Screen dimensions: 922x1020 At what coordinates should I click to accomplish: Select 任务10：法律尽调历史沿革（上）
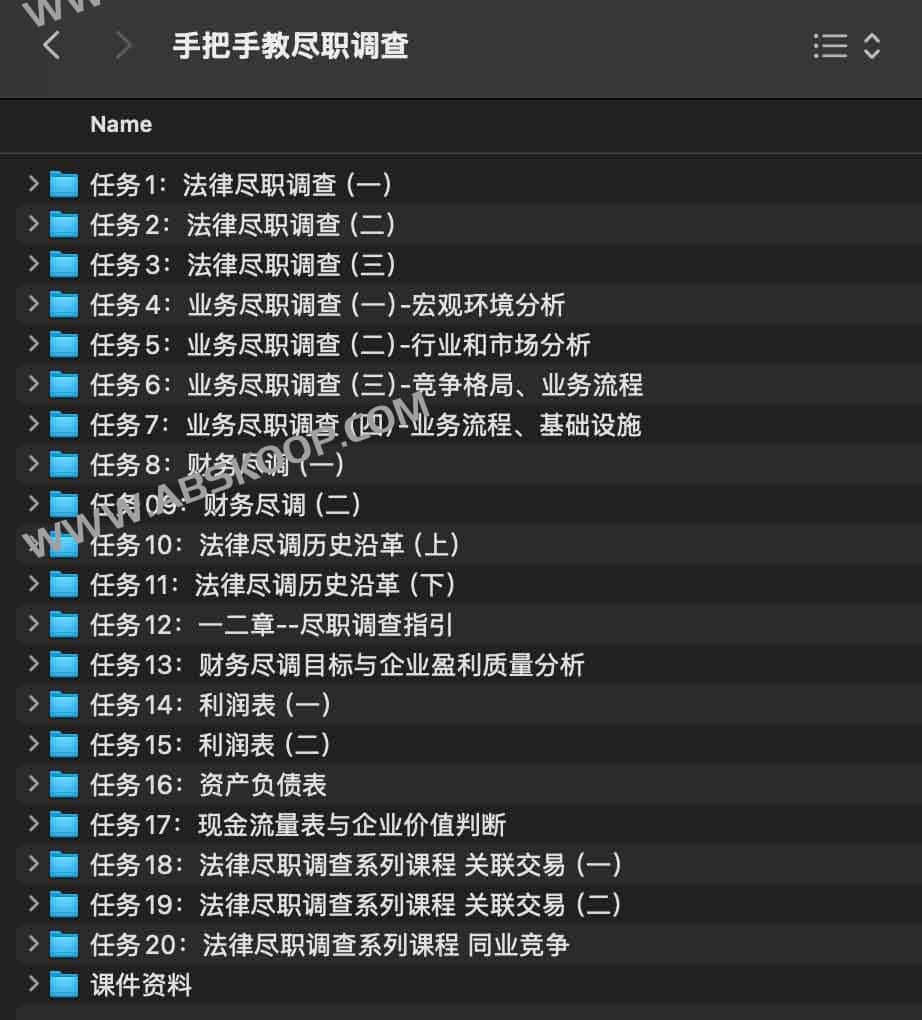[275, 544]
